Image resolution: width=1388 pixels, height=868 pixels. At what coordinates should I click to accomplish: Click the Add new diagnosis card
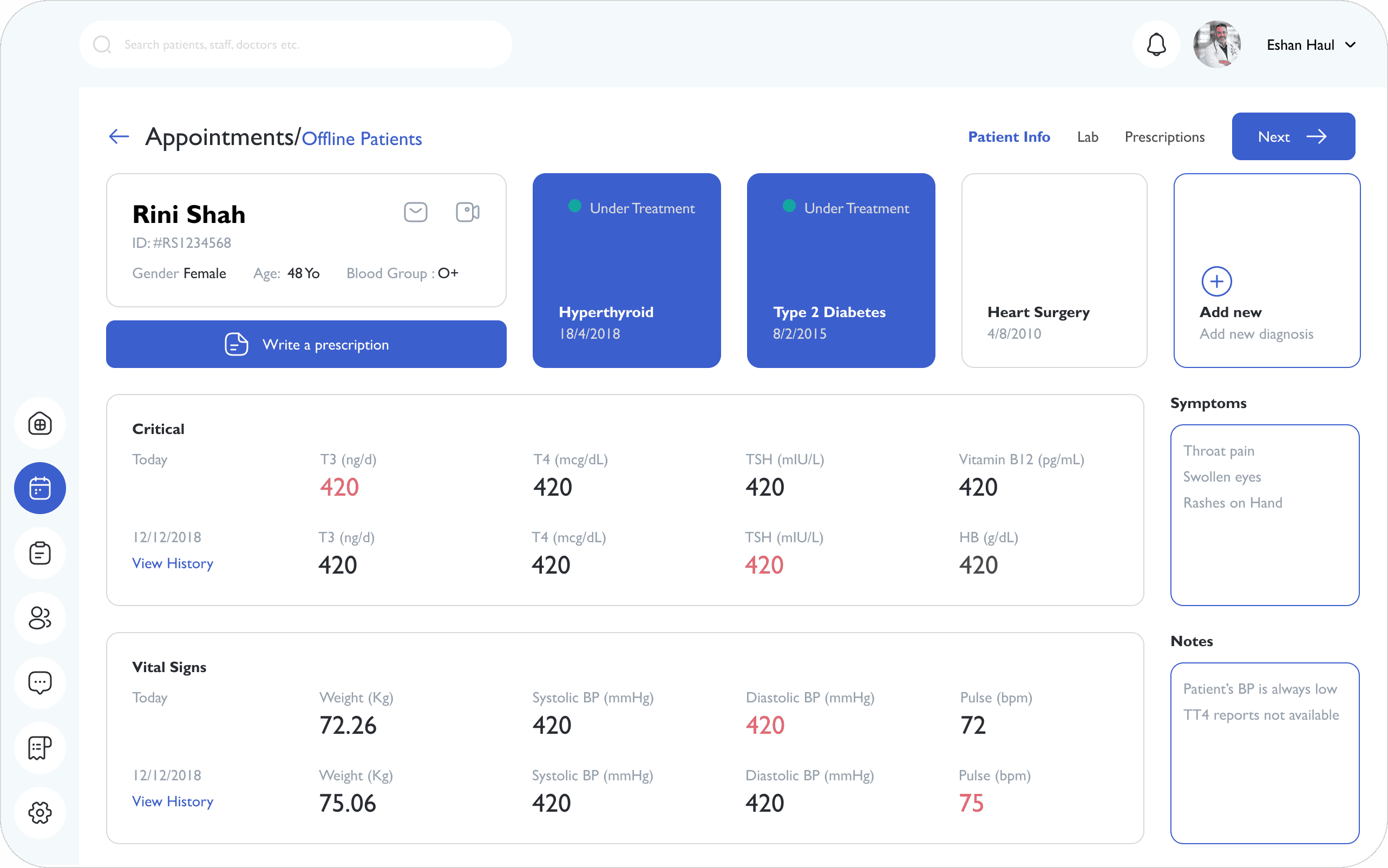[1266, 271]
